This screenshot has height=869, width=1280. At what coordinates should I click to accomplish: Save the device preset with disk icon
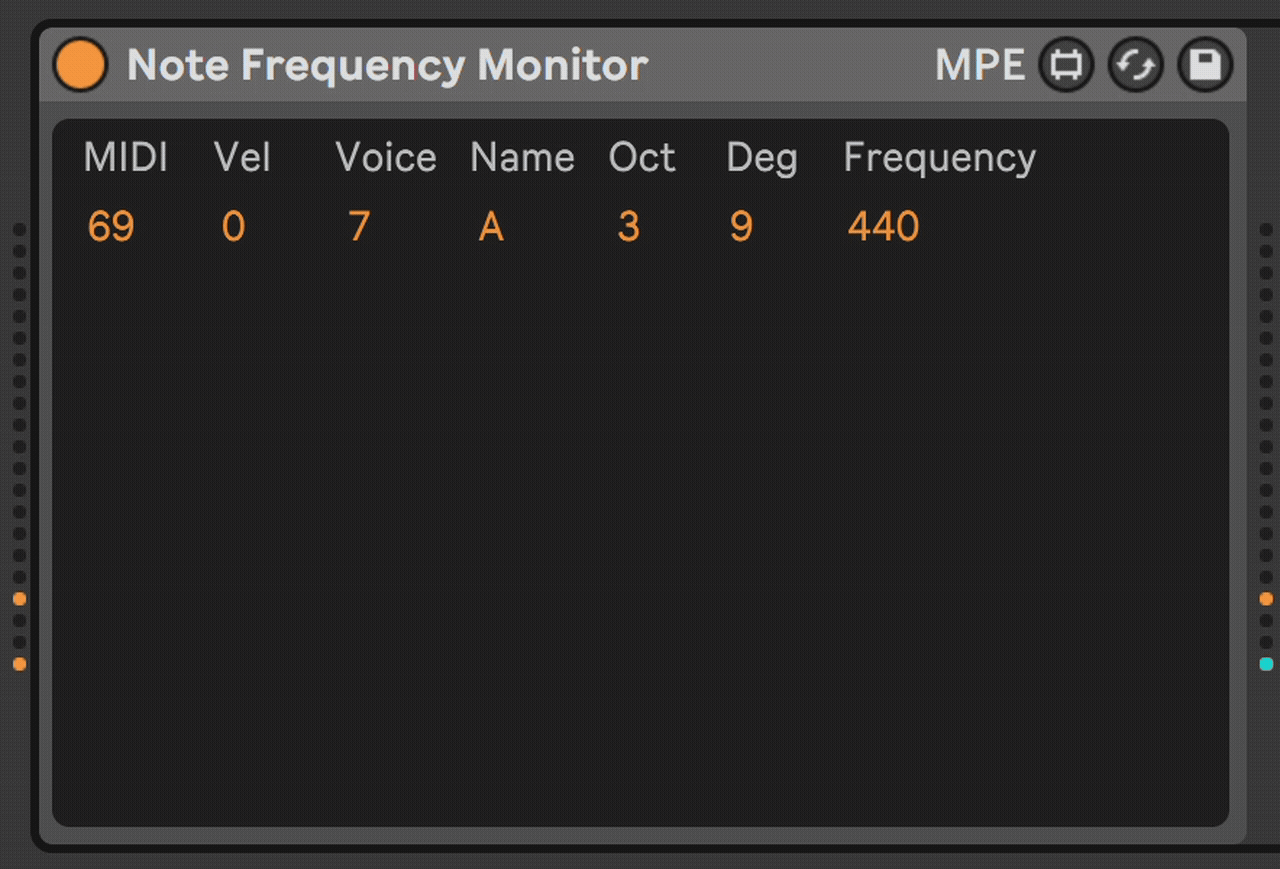tap(1205, 66)
